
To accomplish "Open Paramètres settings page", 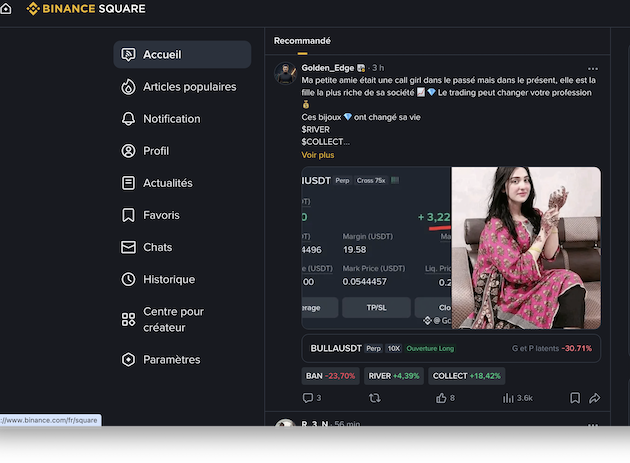I will click(x=171, y=359).
